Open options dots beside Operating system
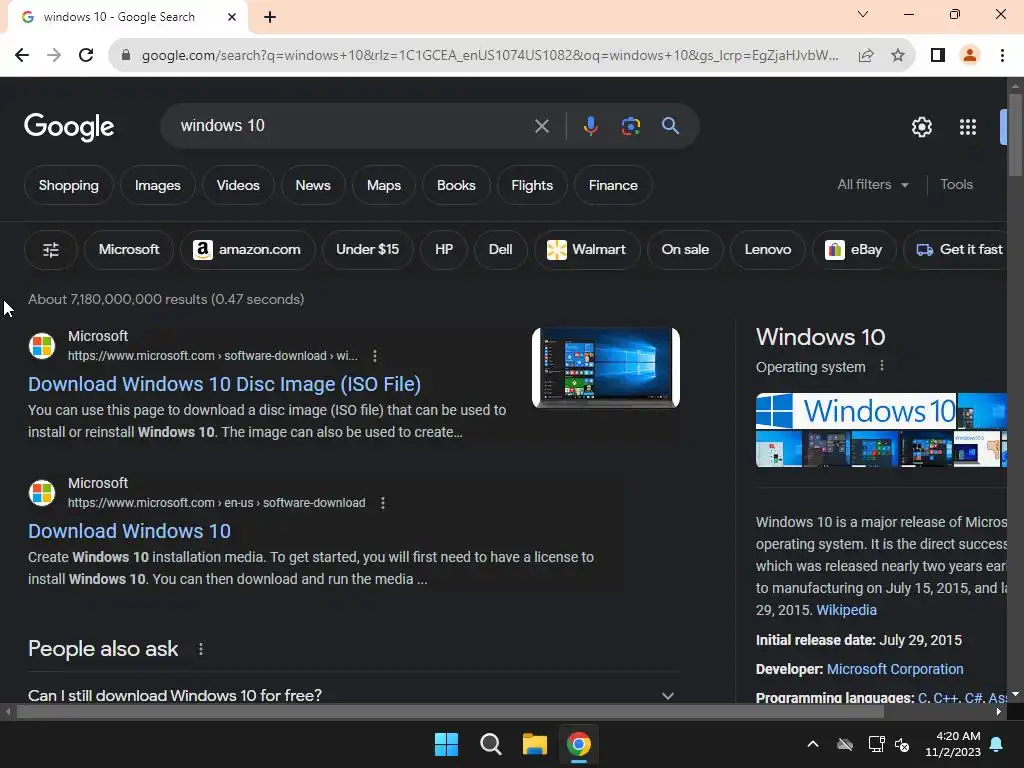Image resolution: width=1024 pixels, height=768 pixels. coord(882,366)
